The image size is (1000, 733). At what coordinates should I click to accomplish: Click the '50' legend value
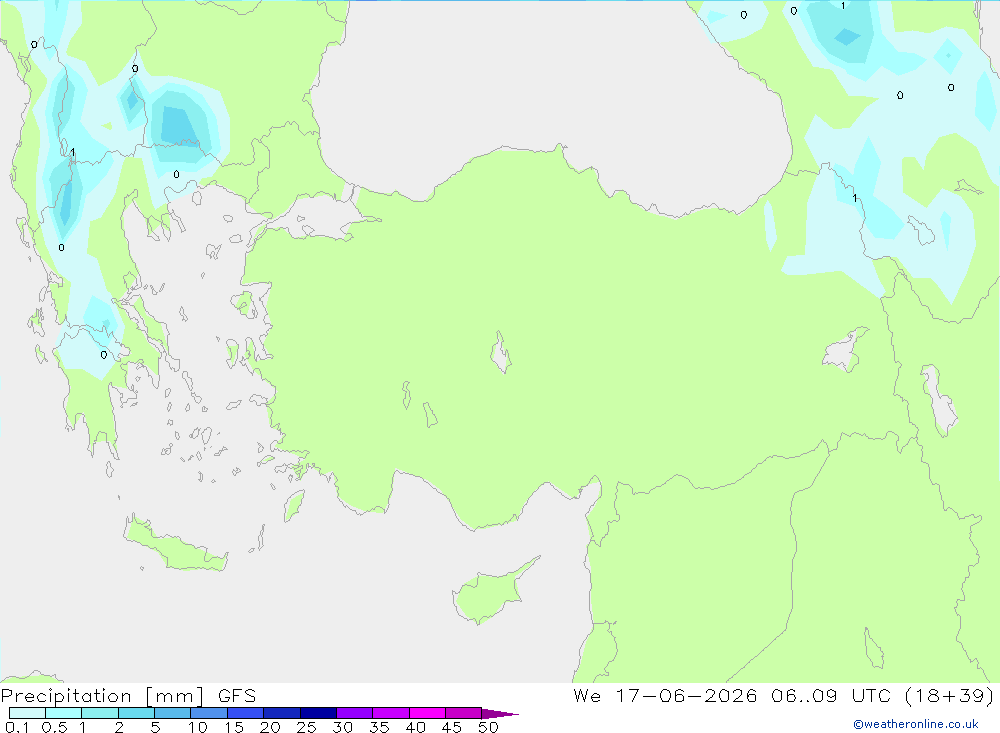[x=489, y=727]
